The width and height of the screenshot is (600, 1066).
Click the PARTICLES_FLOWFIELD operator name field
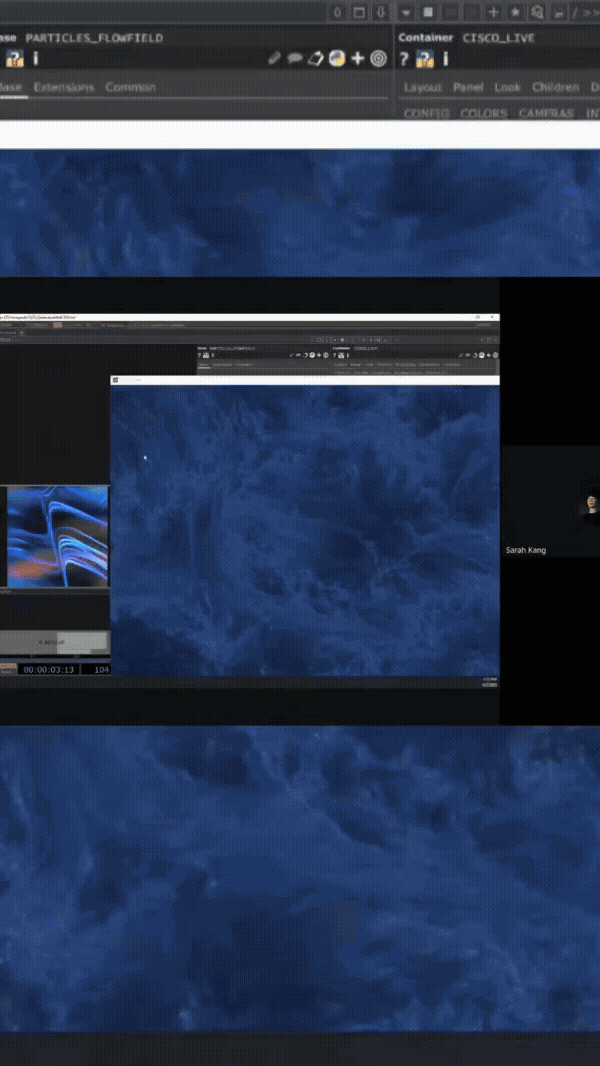point(94,38)
